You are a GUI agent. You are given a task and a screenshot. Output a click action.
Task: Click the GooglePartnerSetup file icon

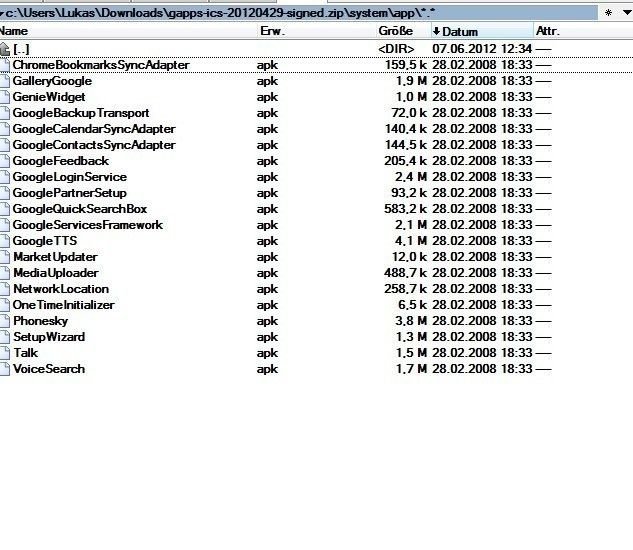[4, 193]
